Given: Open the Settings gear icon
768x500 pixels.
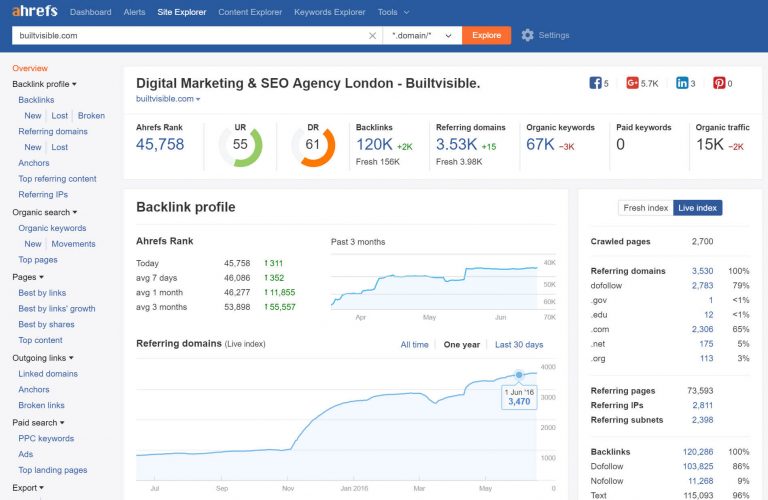Looking at the screenshot, I should (527, 35).
